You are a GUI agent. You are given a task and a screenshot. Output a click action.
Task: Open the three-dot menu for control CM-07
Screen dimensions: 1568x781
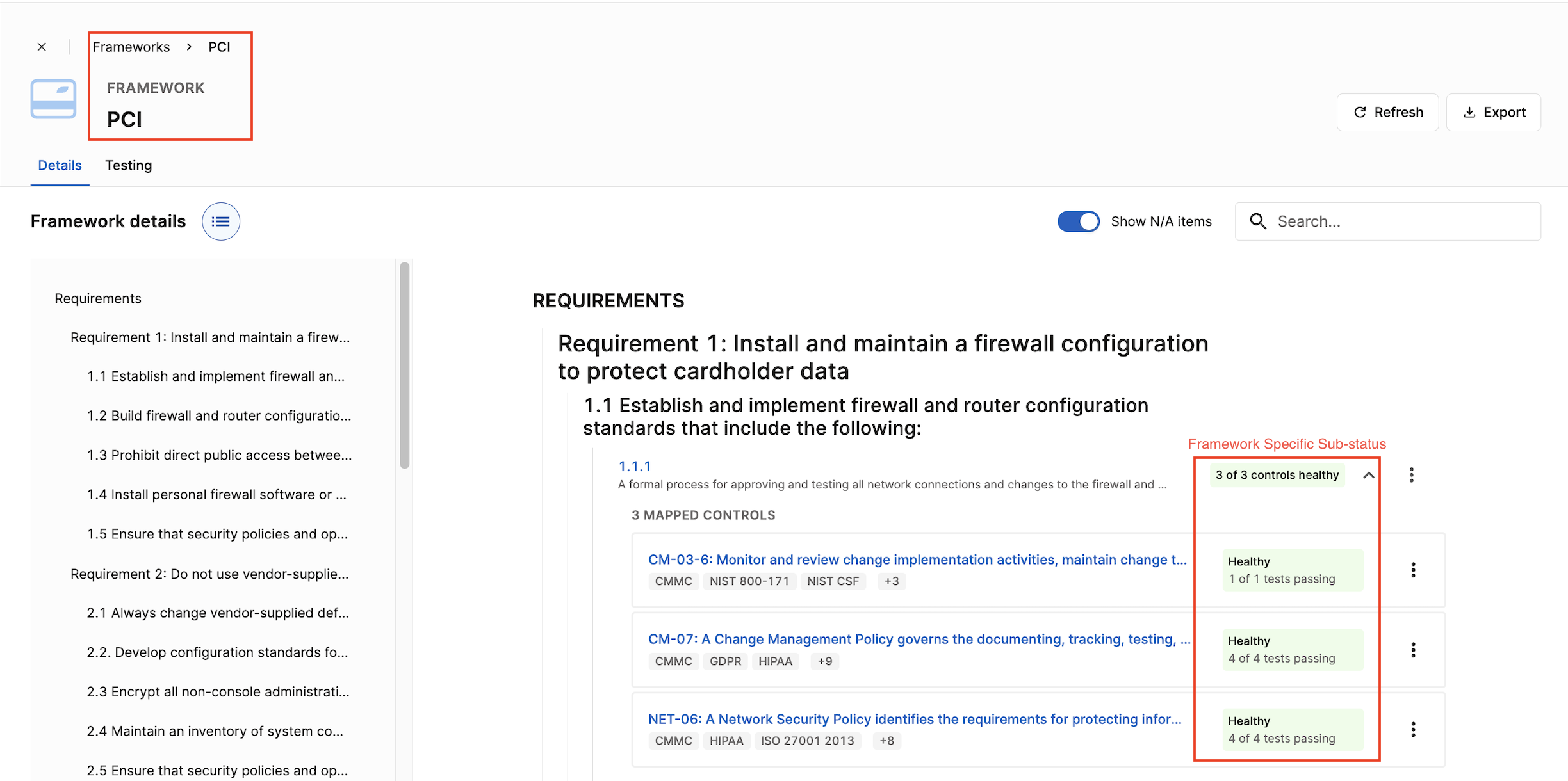click(x=1413, y=650)
